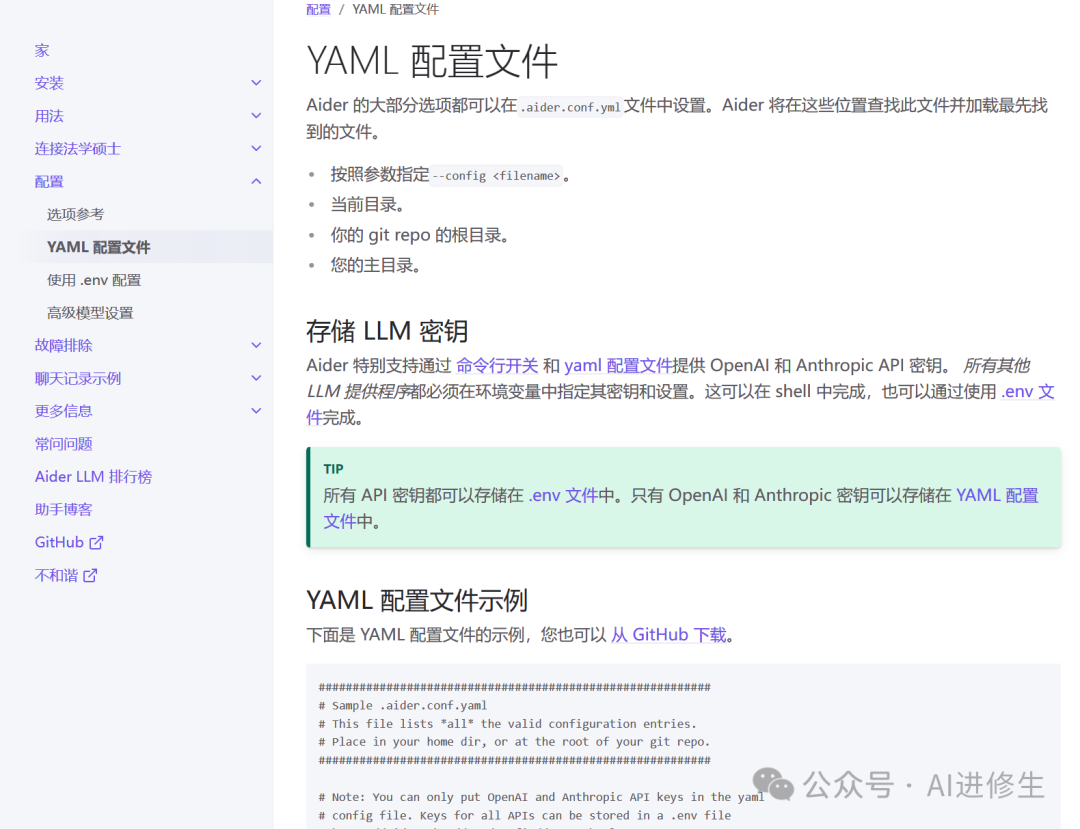Expand the 聊天记录示例 chevron

pos(256,378)
